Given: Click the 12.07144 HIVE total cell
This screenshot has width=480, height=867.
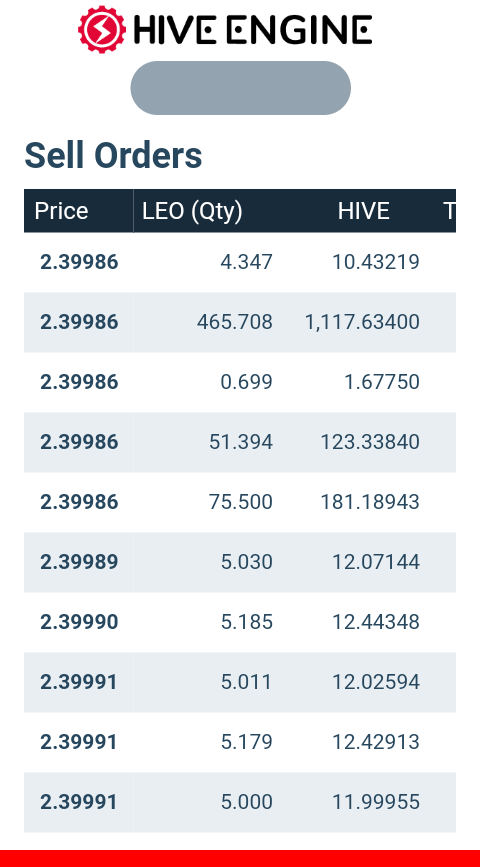Looking at the screenshot, I should tap(375, 562).
